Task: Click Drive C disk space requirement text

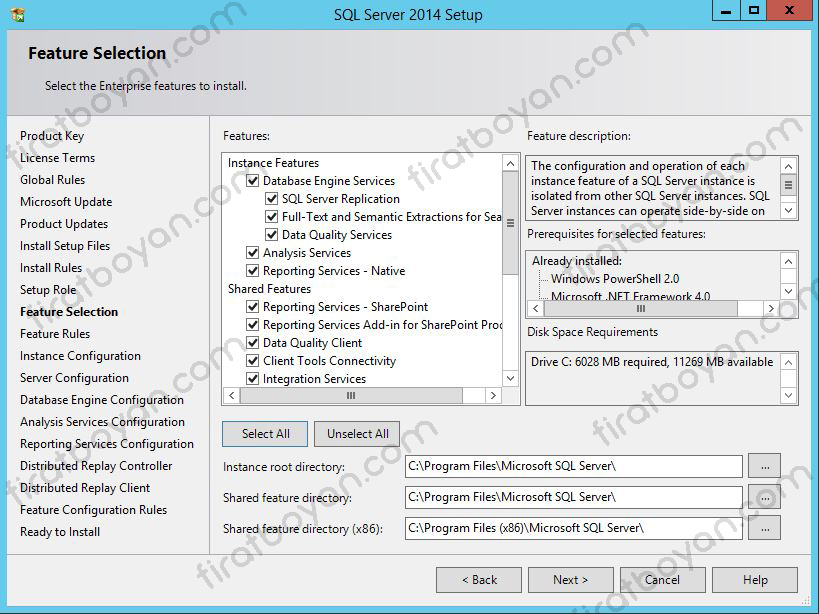Action: 652,362
